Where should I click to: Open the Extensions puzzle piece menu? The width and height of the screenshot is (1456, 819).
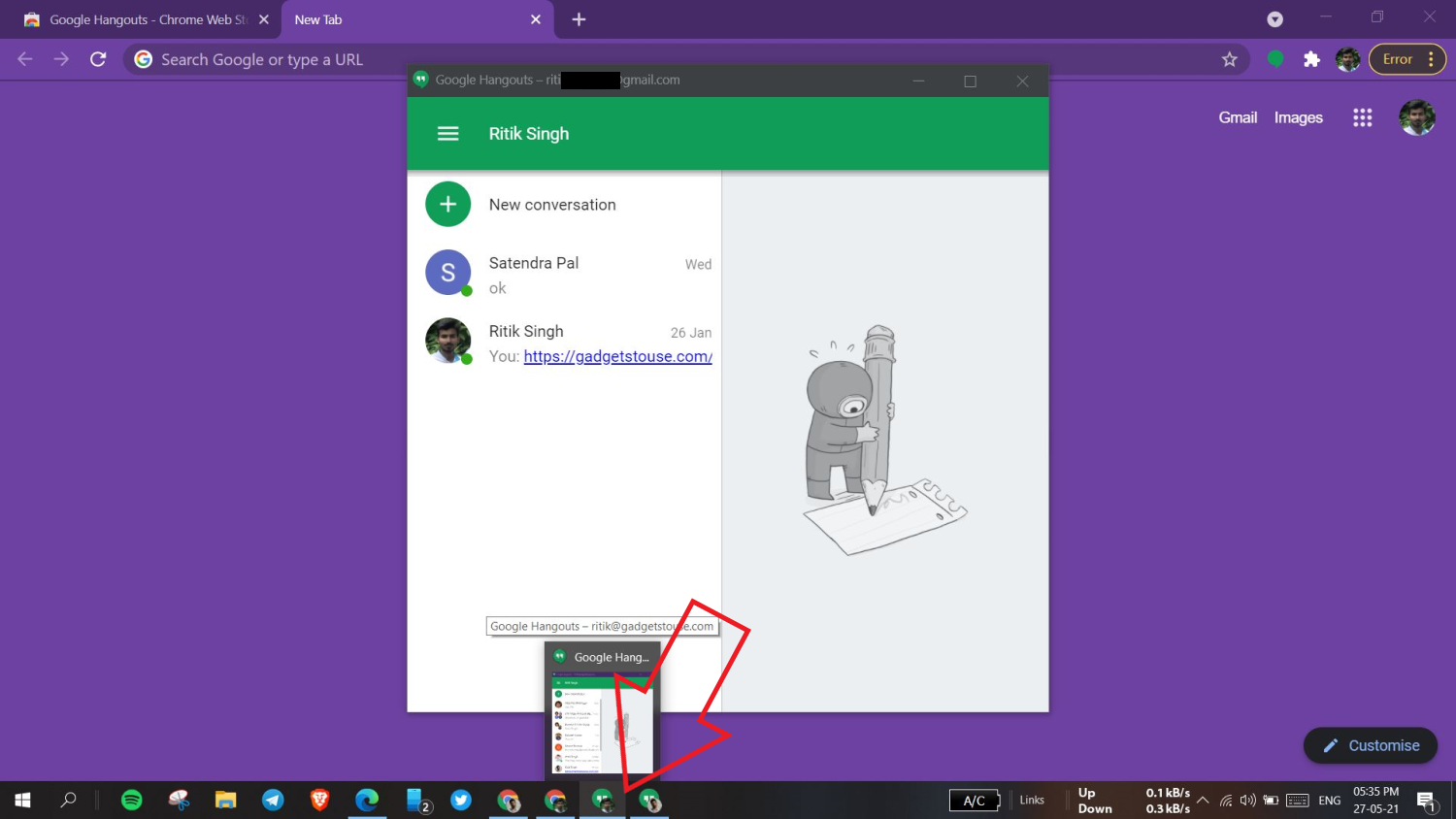[x=1311, y=59]
